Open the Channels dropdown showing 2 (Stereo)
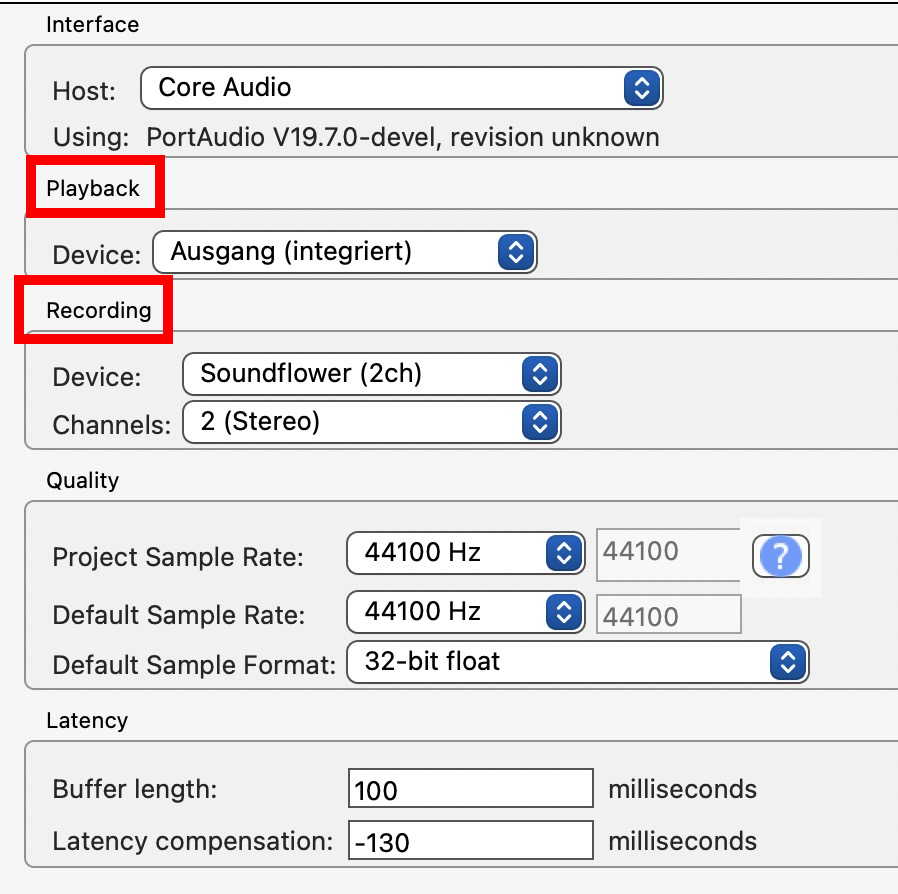This screenshot has height=894, width=898. point(372,422)
